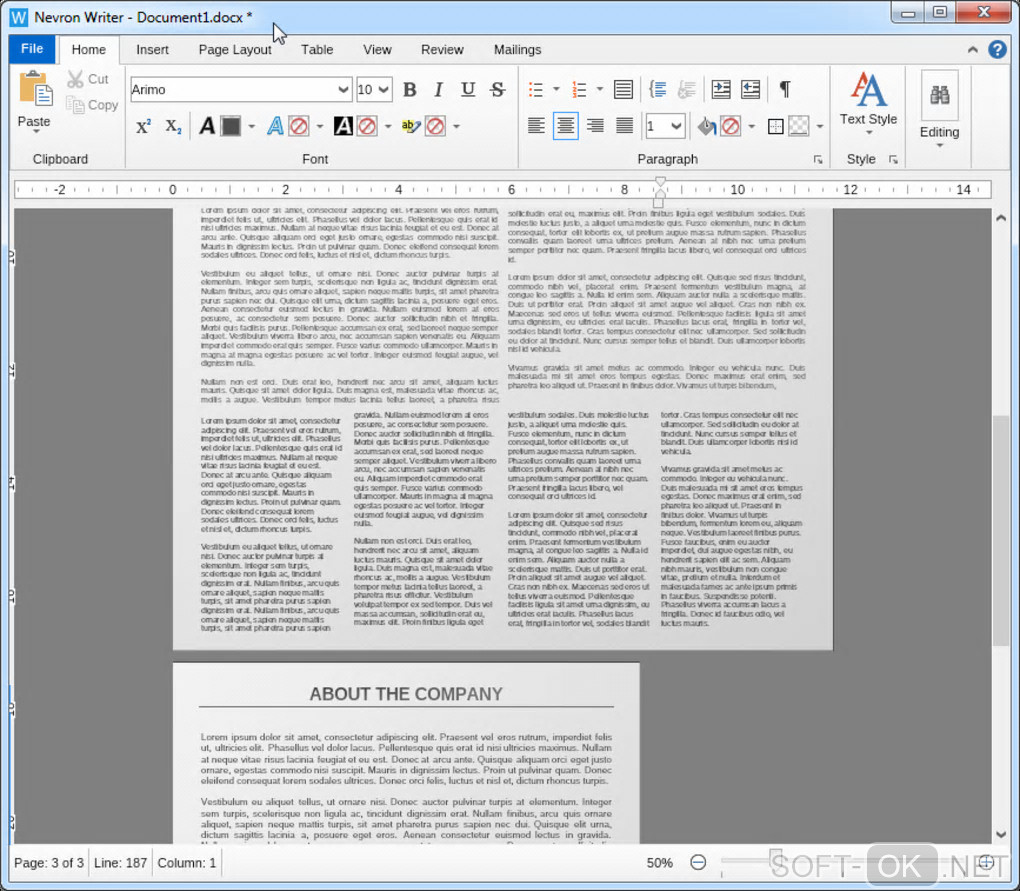Click the text highlight marker icon
This screenshot has height=891, width=1020.
(410, 126)
